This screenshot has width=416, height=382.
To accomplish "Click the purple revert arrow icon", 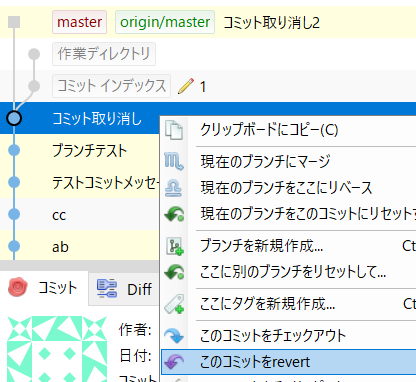I will tap(174, 362).
